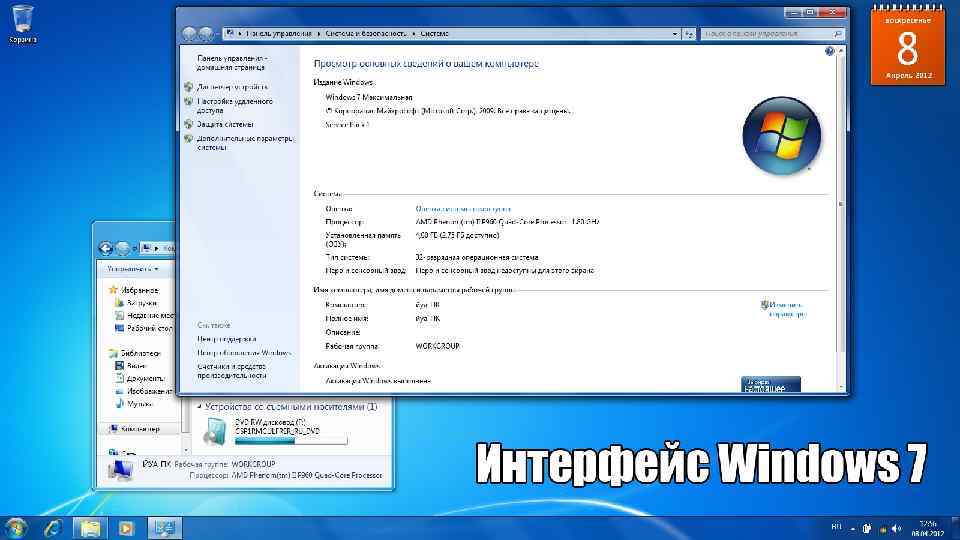Image resolution: width=960 pixels, height=540 pixels.
Task: Open Настройка удаленного доступа link
Action: 234,106
